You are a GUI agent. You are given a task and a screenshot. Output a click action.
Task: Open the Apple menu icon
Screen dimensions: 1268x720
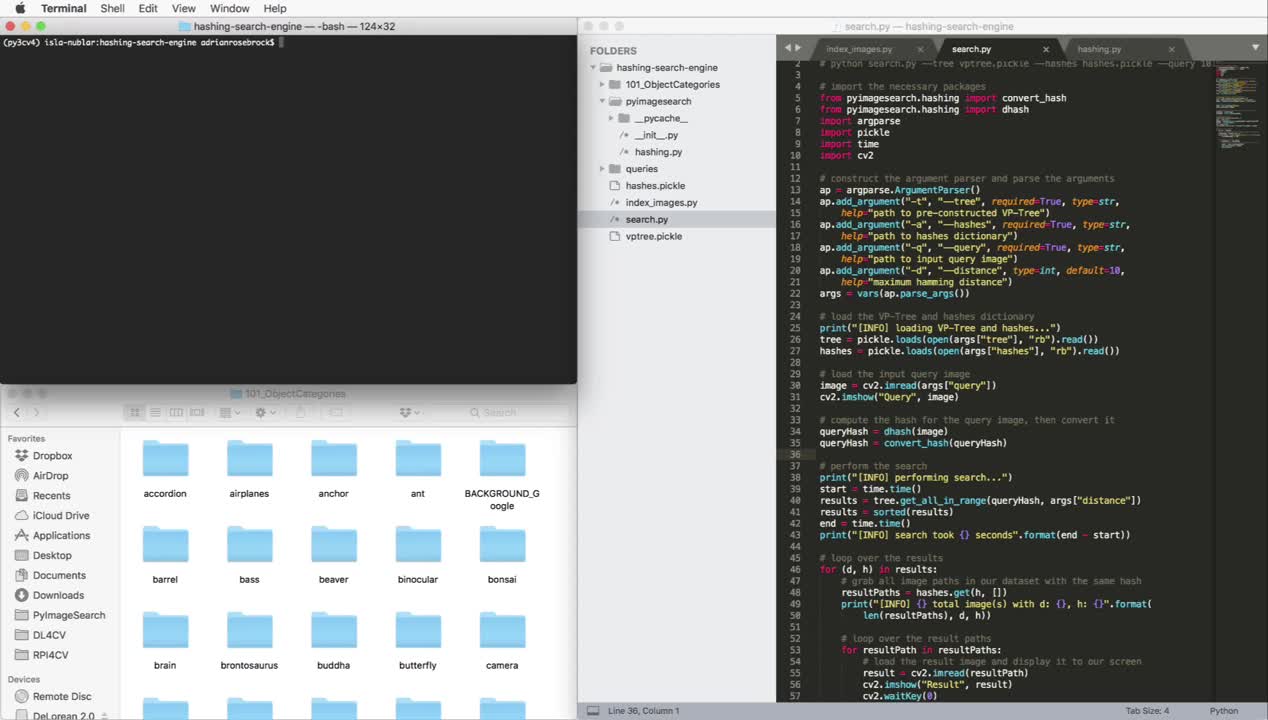click(x=19, y=8)
